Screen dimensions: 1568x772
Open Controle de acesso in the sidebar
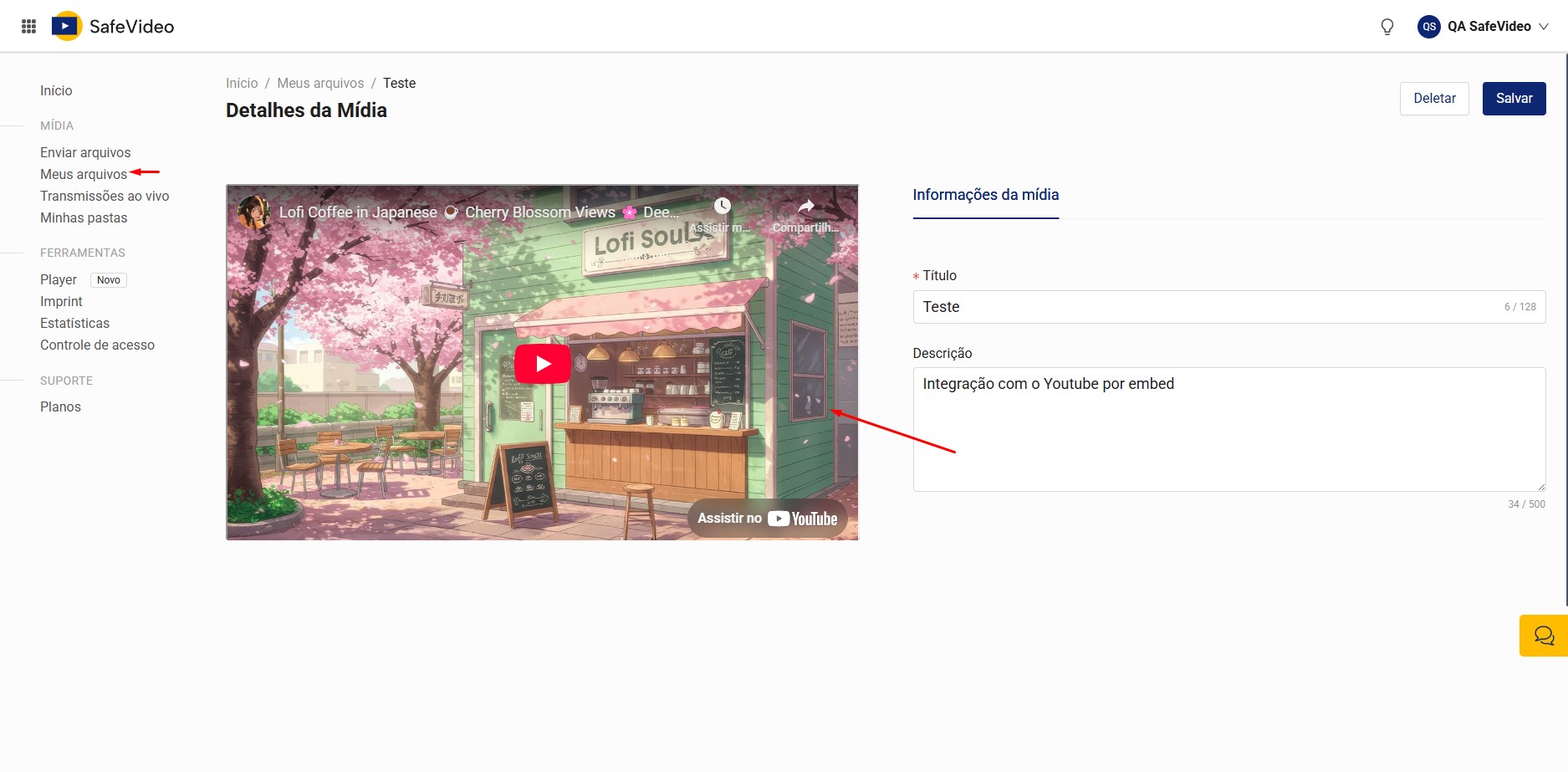(x=97, y=345)
